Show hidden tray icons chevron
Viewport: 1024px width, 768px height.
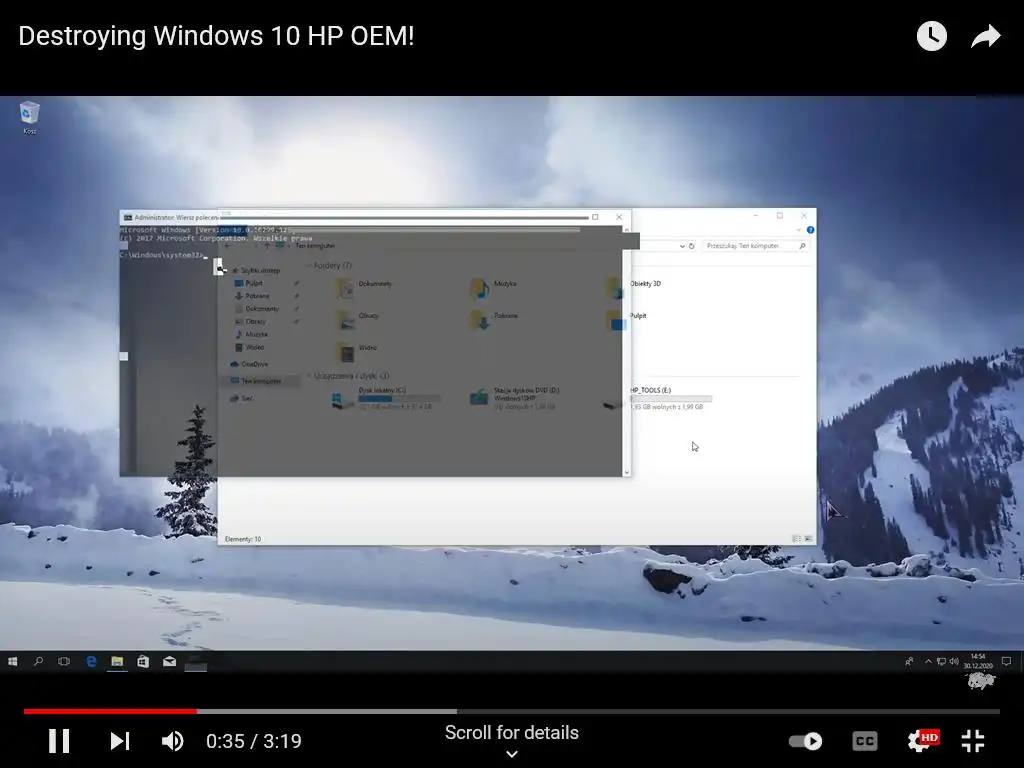tap(927, 662)
